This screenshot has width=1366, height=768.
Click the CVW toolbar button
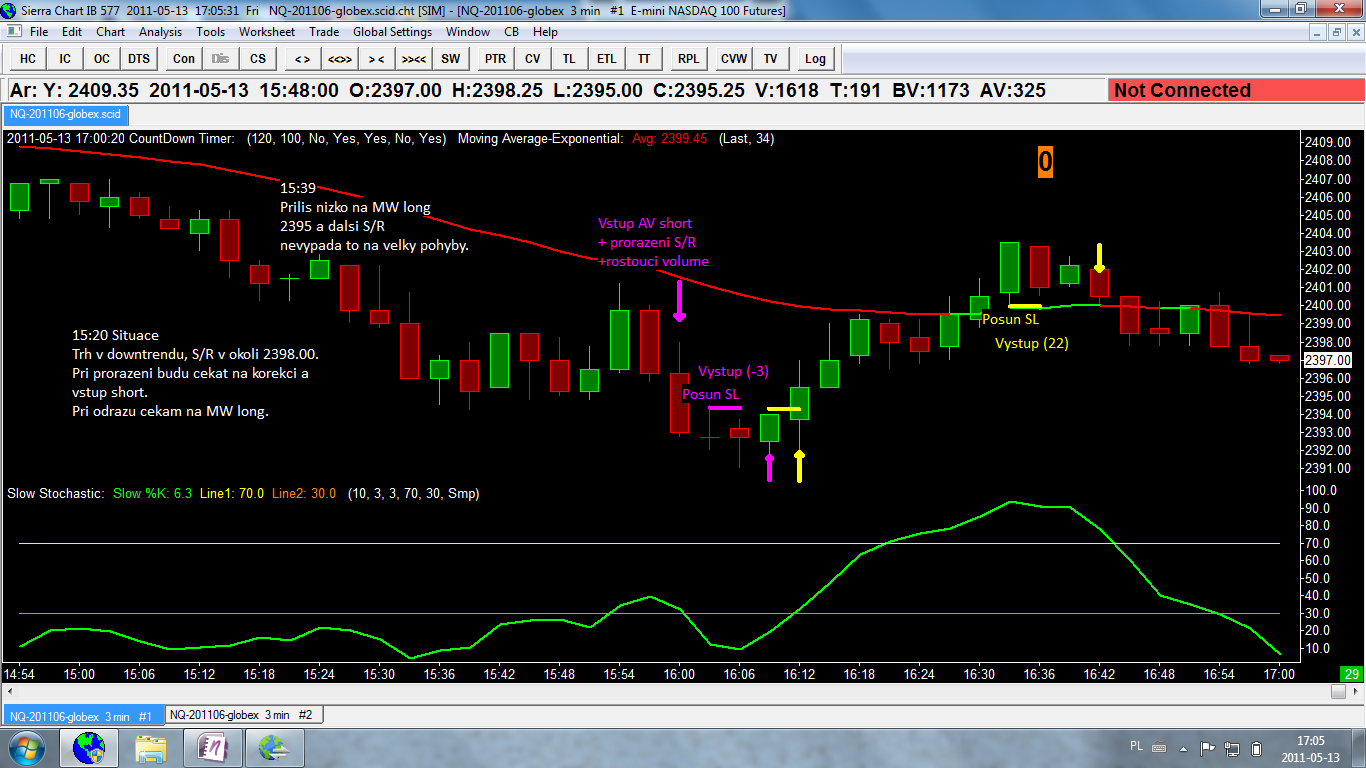(x=734, y=58)
